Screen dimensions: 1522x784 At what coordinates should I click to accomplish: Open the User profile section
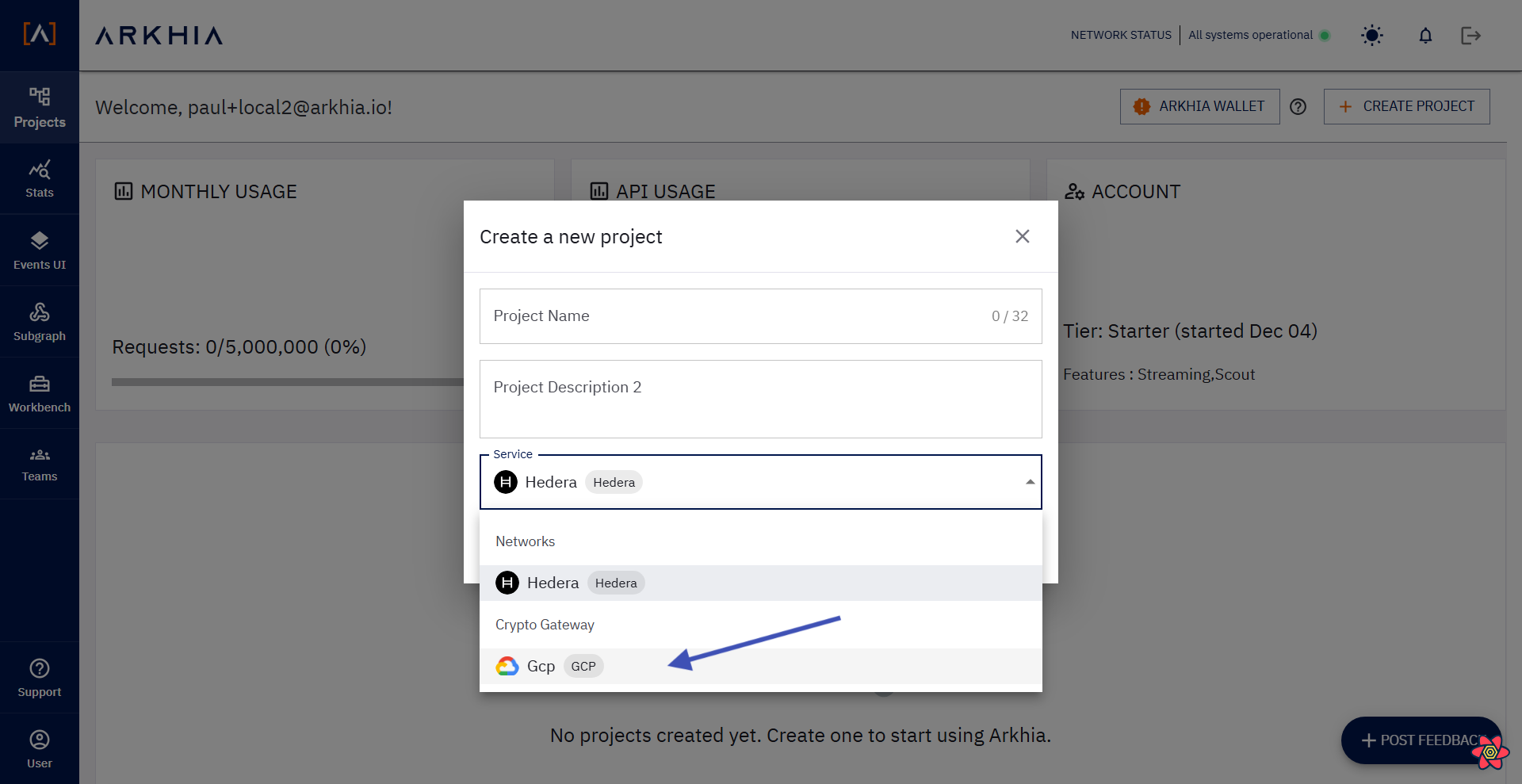tap(40, 748)
